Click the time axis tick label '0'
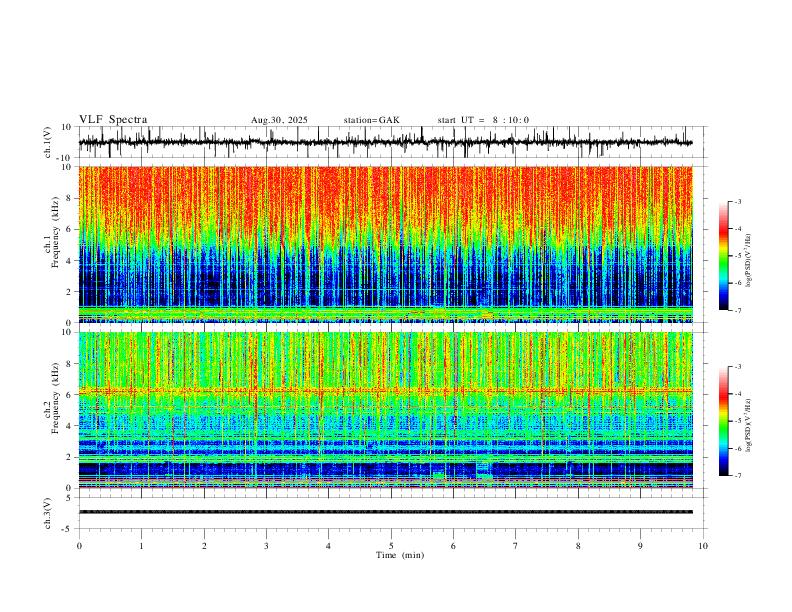The image size is (792, 612). [79, 546]
